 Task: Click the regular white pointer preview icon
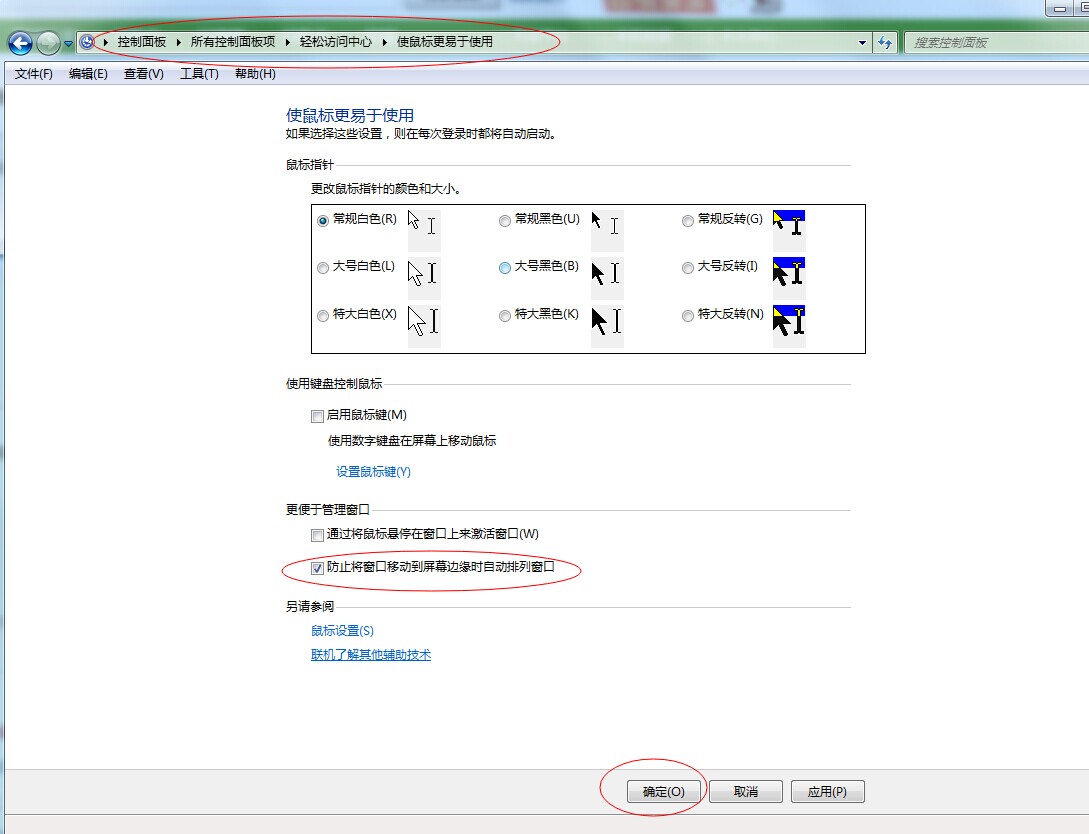click(x=424, y=230)
